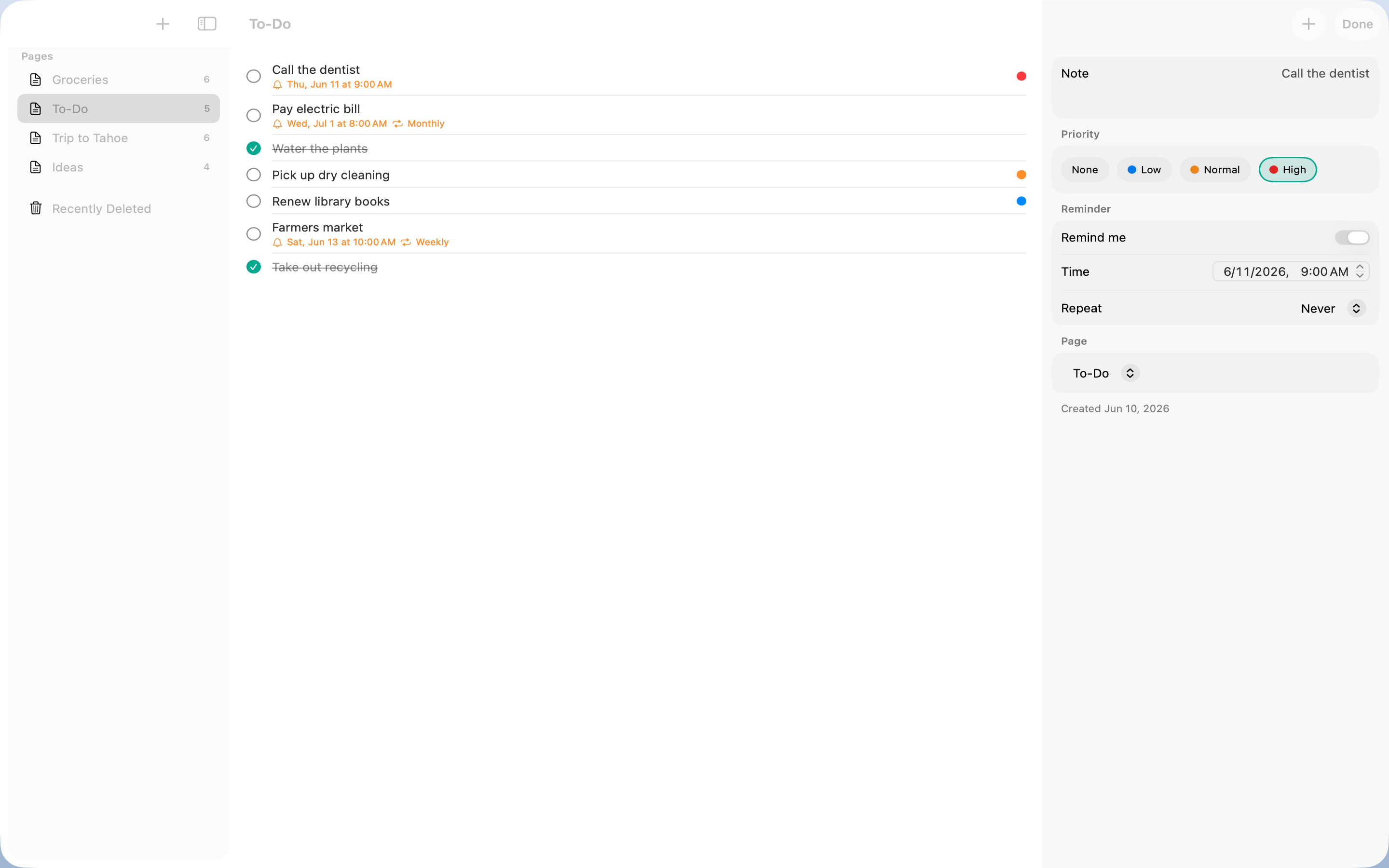Select the Pick up dry cleaning text
Image resolution: width=1389 pixels, height=868 pixels.
point(330,175)
